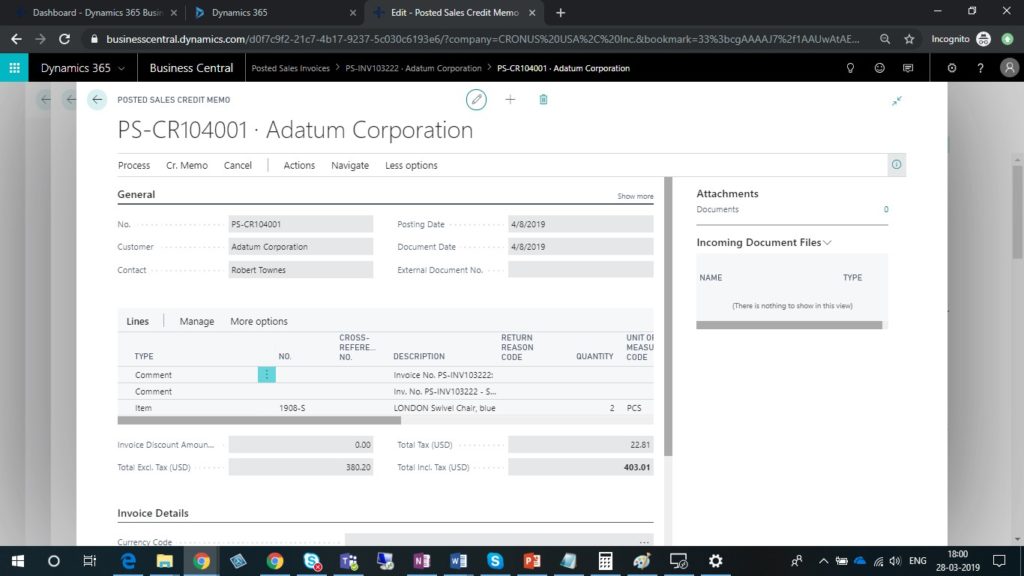Click the edit pencil icon
This screenshot has height=576, width=1024.
[476, 100]
